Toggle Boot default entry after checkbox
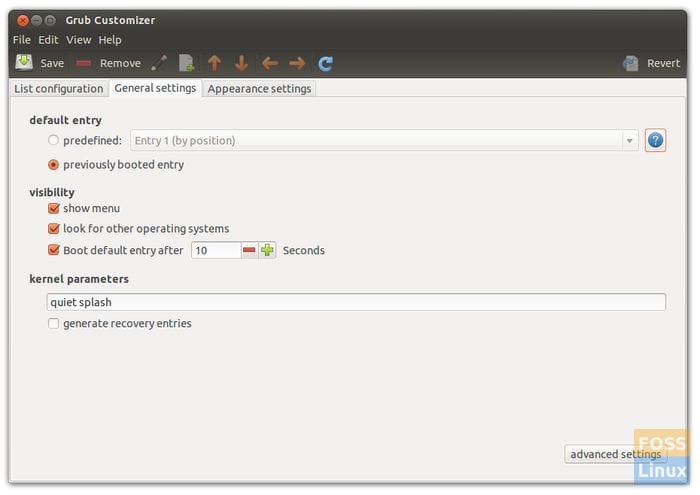This screenshot has width=700, height=495. click(54, 250)
